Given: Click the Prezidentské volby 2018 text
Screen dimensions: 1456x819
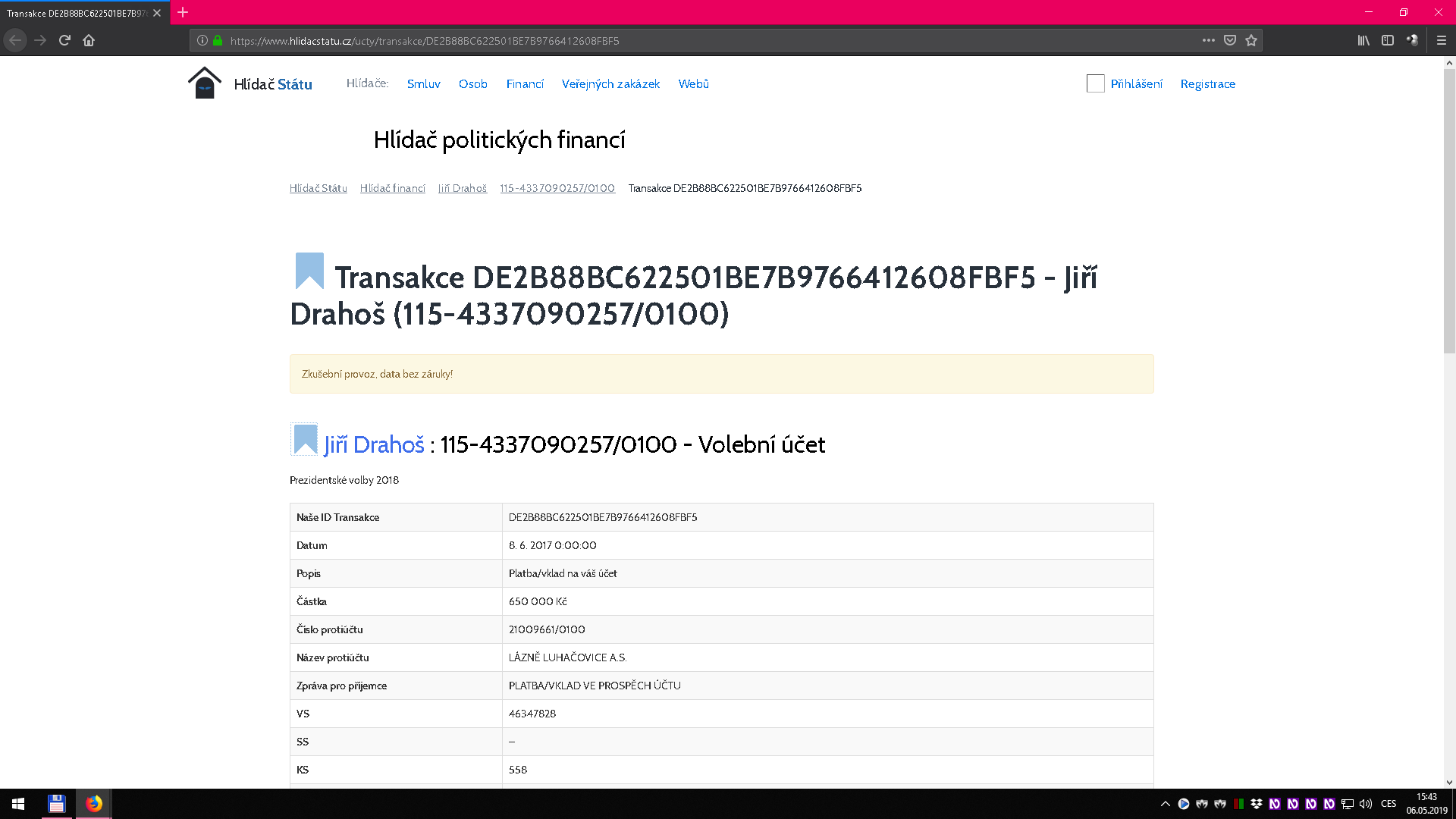Looking at the screenshot, I should point(344,480).
